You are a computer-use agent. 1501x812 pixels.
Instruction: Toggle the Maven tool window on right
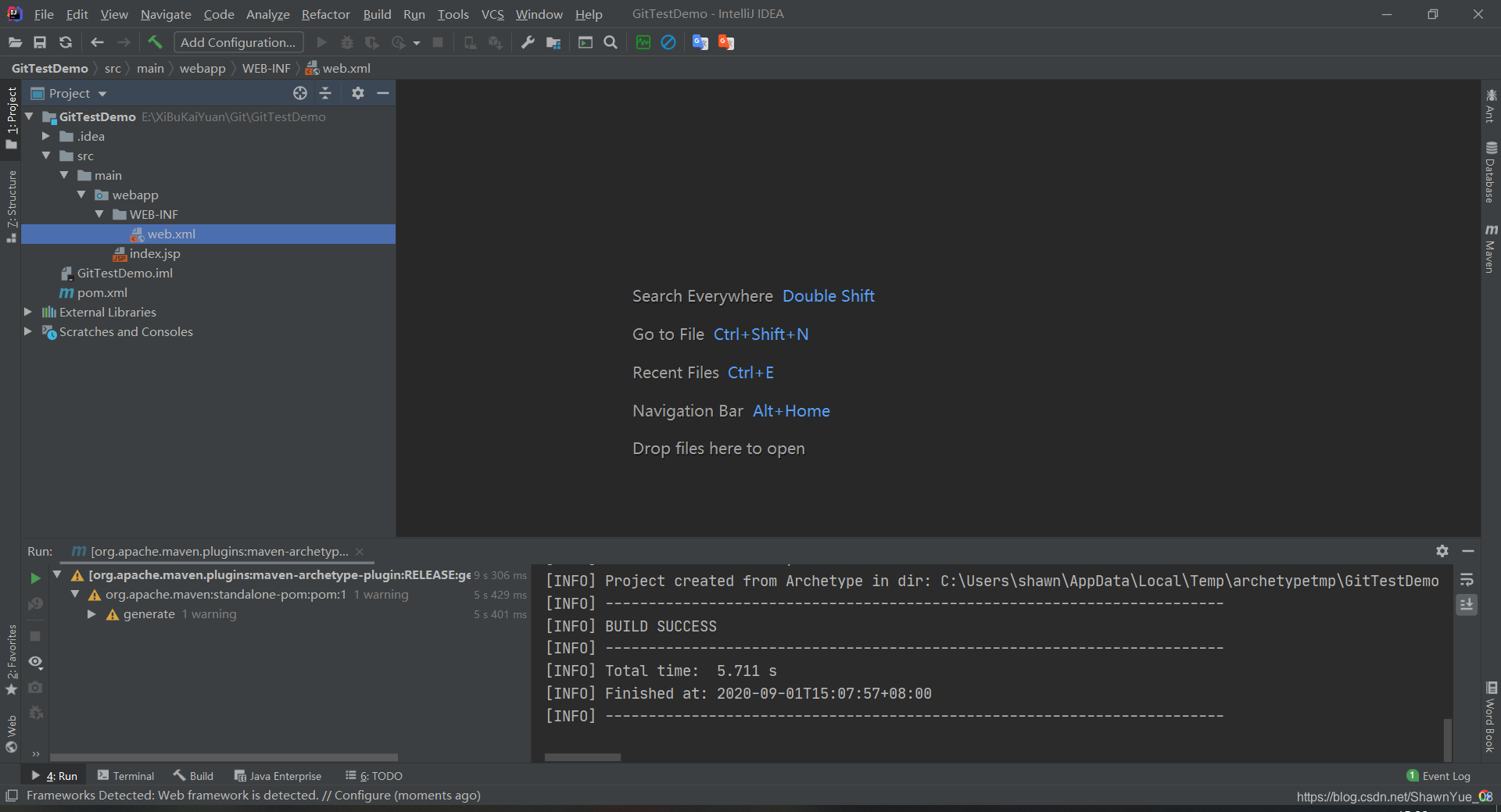(x=1491, y=249)
